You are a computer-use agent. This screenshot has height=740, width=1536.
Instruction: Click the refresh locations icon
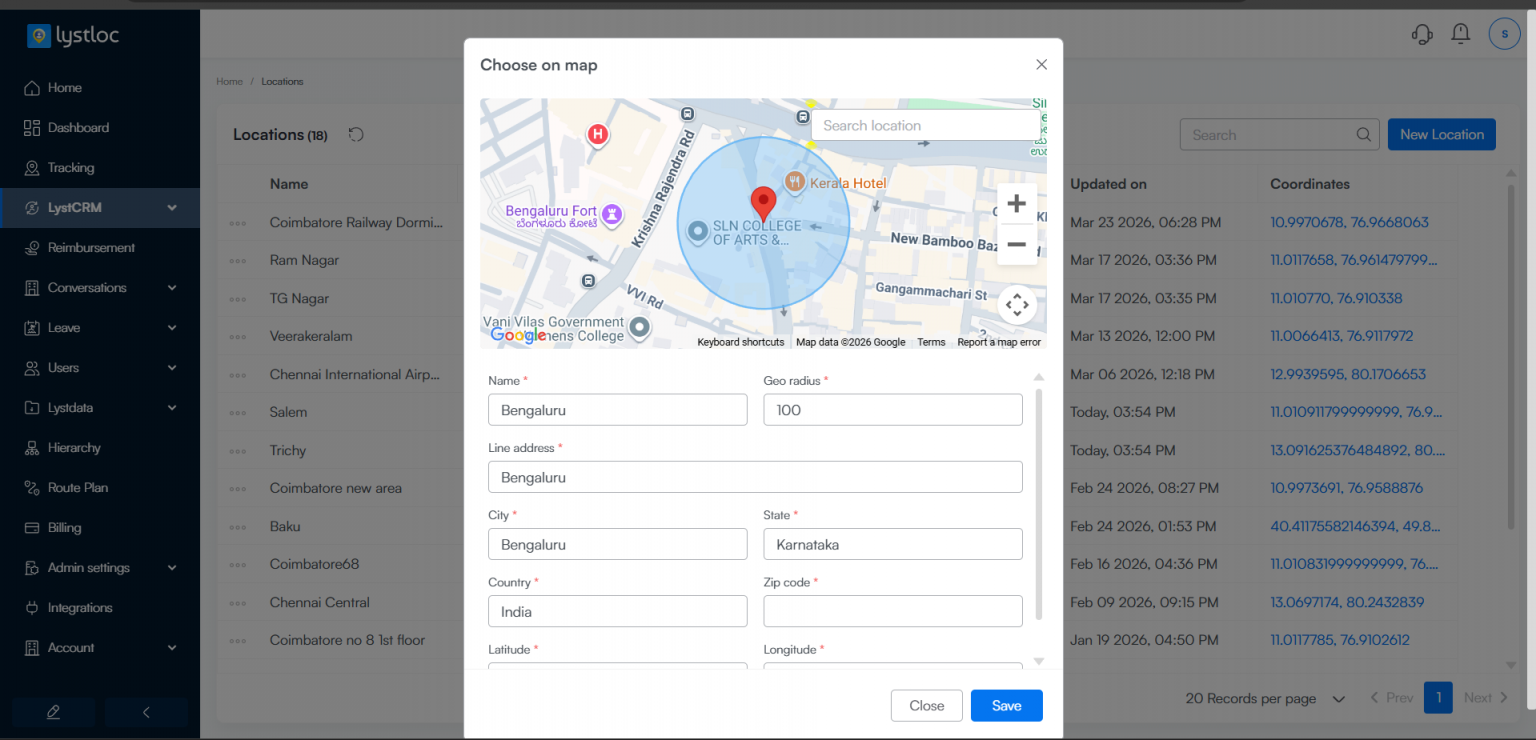click(356, 135)
